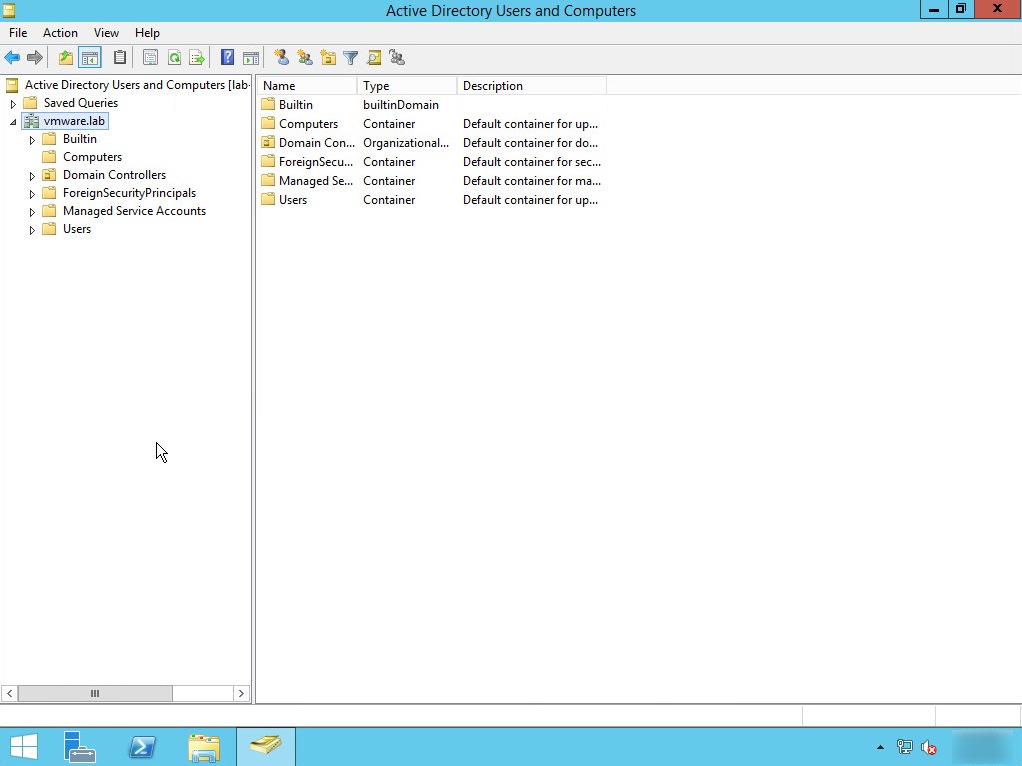1022x766 pixels.
Task: Open the View menu
Action: pyautogui.click(x=105, y=32)
